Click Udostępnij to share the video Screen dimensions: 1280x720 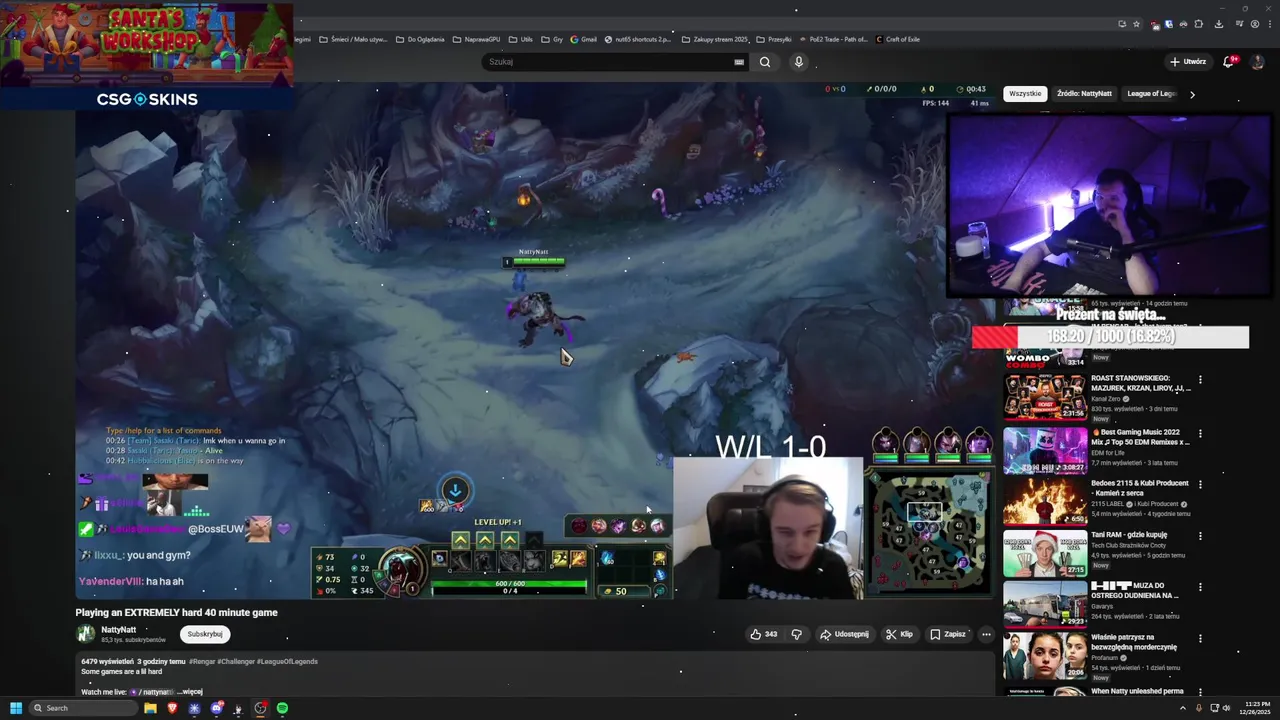pyautogui.click(x=844, y=634)
